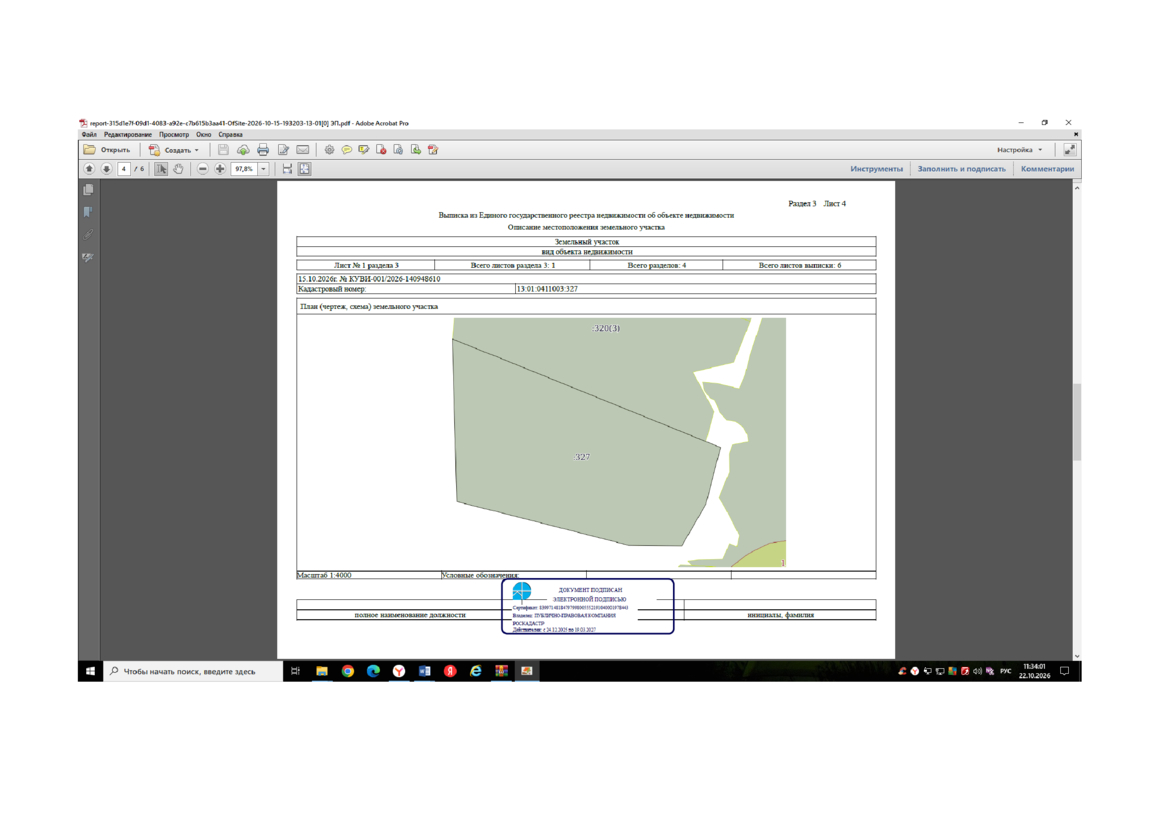The image size is (1160, 820).
Task: Toggle read mode icon at toolbar right
Action: pos(1070,149)
